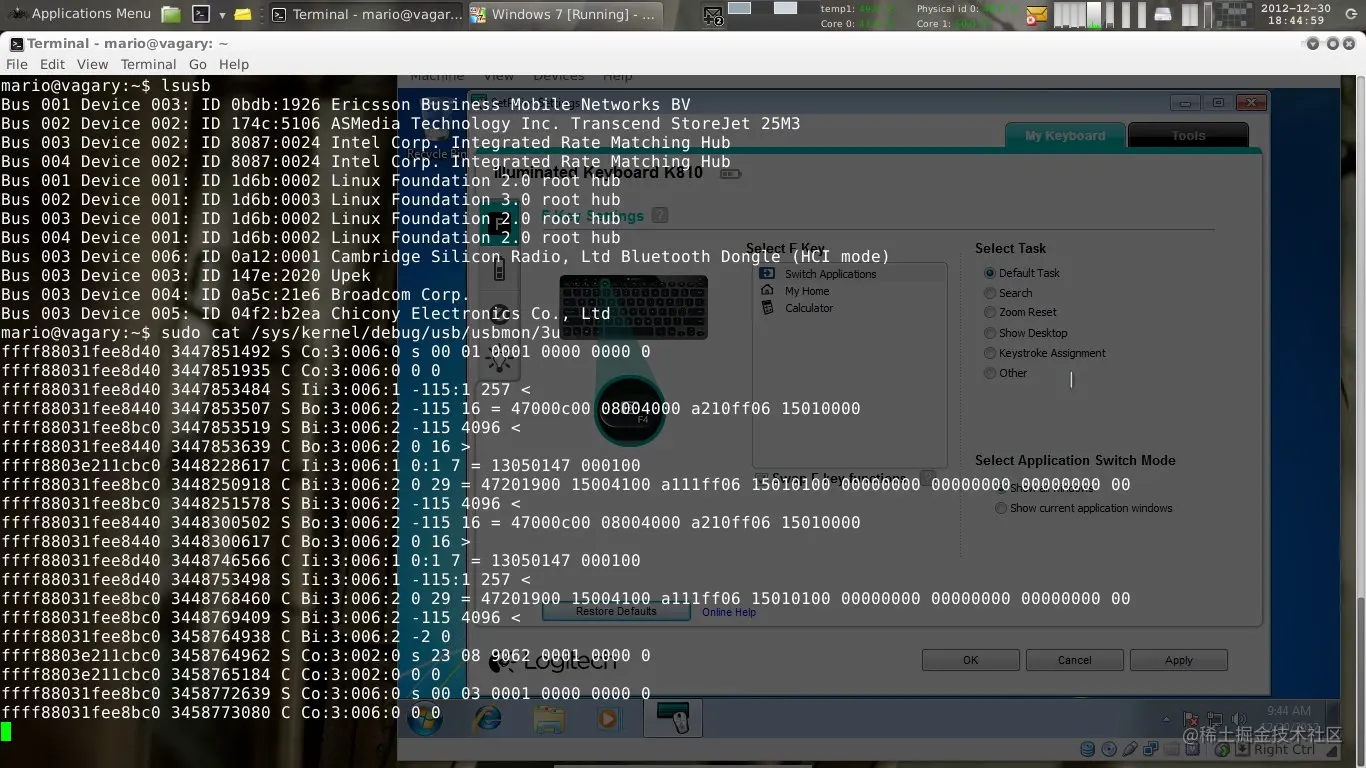
Task: Switch to the Tools tab in the Logitech window
Action: [1188, 136]
